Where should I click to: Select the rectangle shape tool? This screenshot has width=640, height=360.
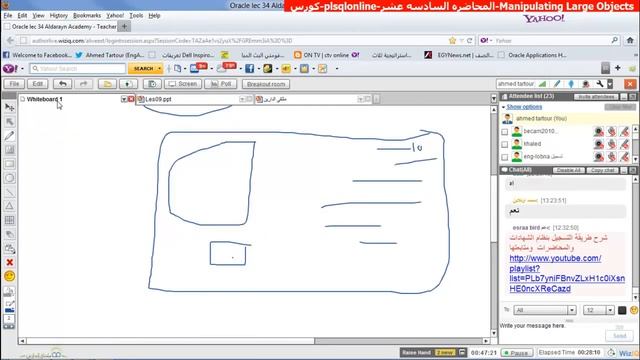coord(10,164)
